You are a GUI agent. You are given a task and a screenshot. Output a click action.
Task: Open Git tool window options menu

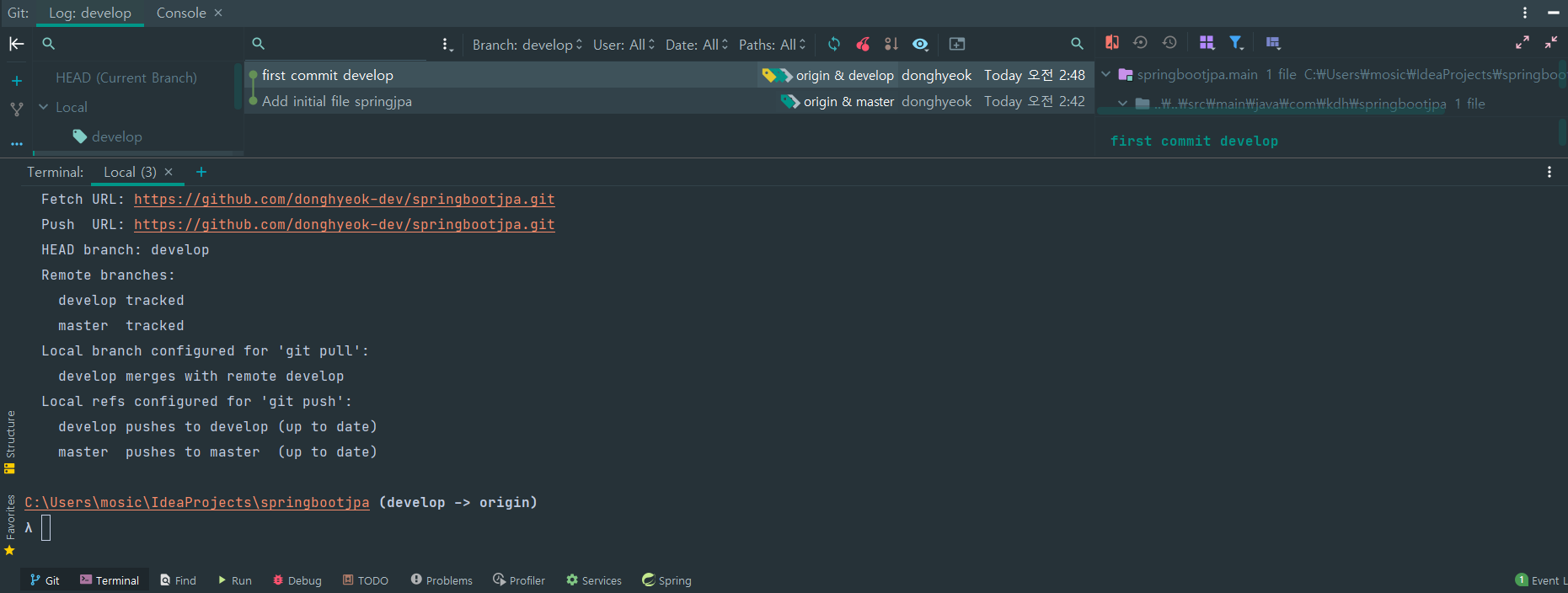[x=1525, y=13]
